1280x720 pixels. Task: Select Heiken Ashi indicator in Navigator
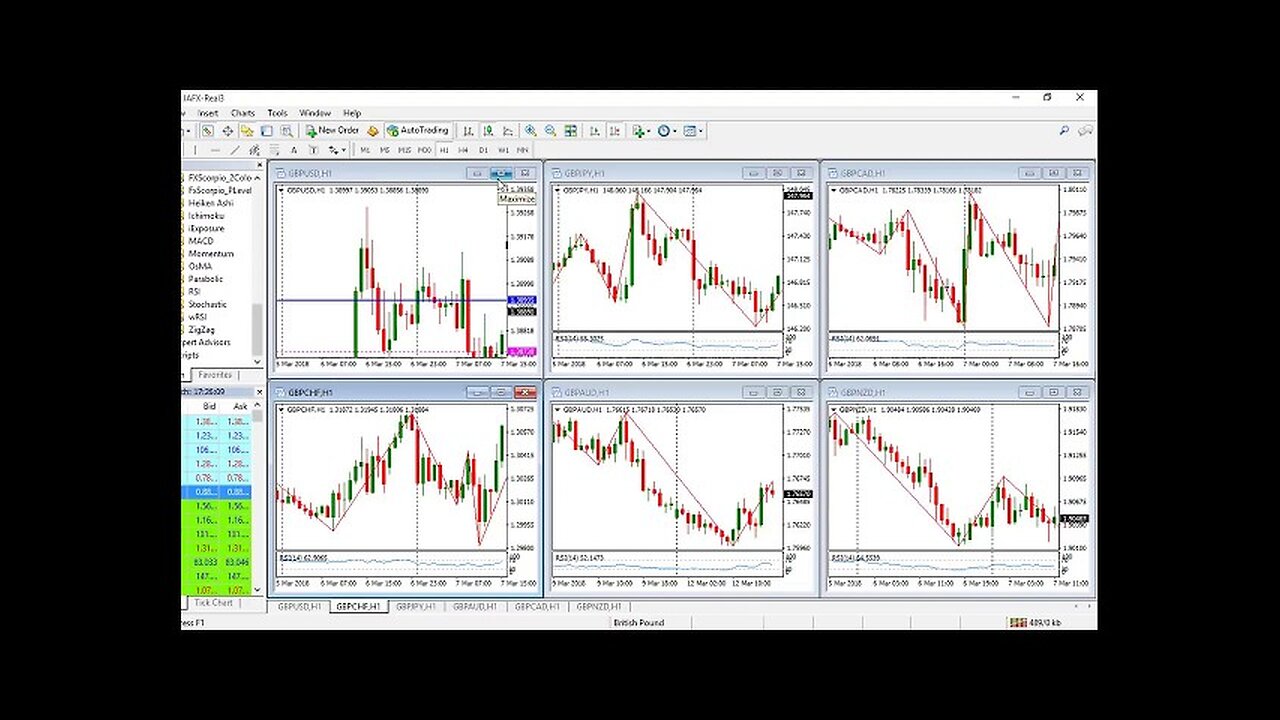pyautogui.click(x=210, y=203)
